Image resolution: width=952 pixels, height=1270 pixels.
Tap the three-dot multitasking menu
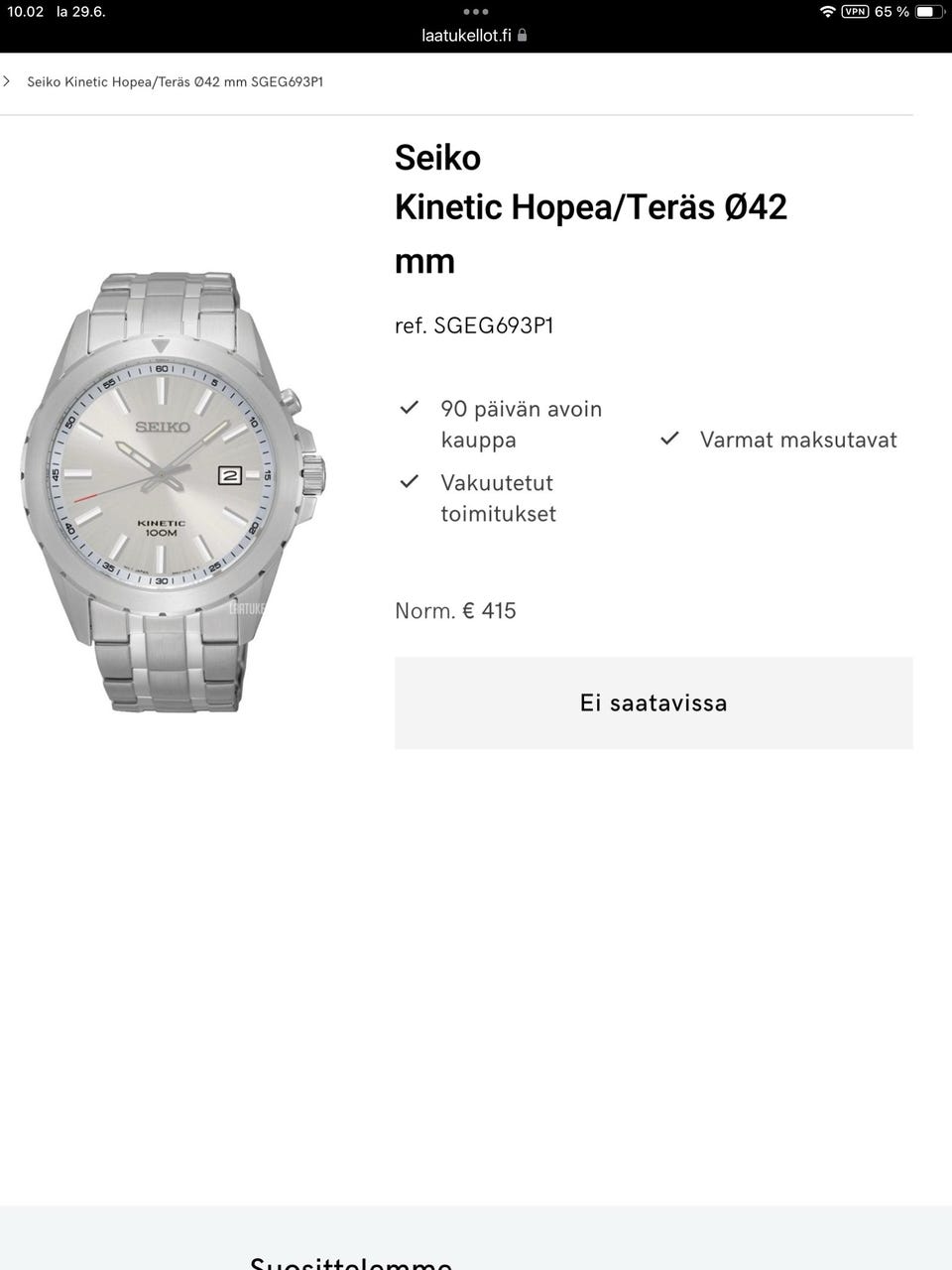coord(476,12)
